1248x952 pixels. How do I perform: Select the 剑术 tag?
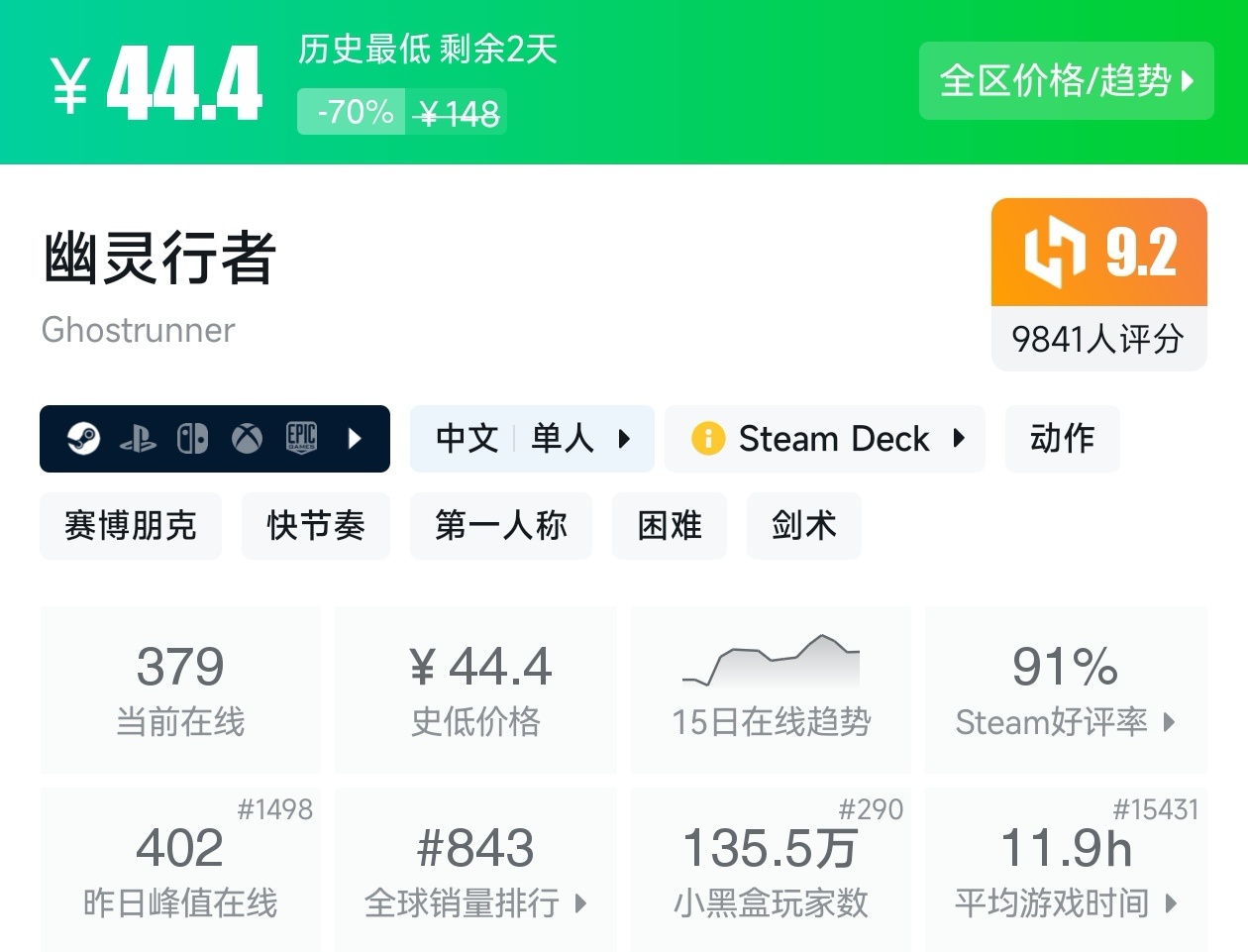[x=804, y=525]
